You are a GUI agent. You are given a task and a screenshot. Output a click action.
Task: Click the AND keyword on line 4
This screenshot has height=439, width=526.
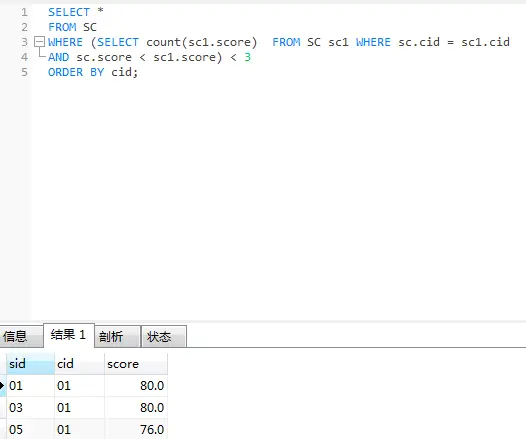[58, 57]
